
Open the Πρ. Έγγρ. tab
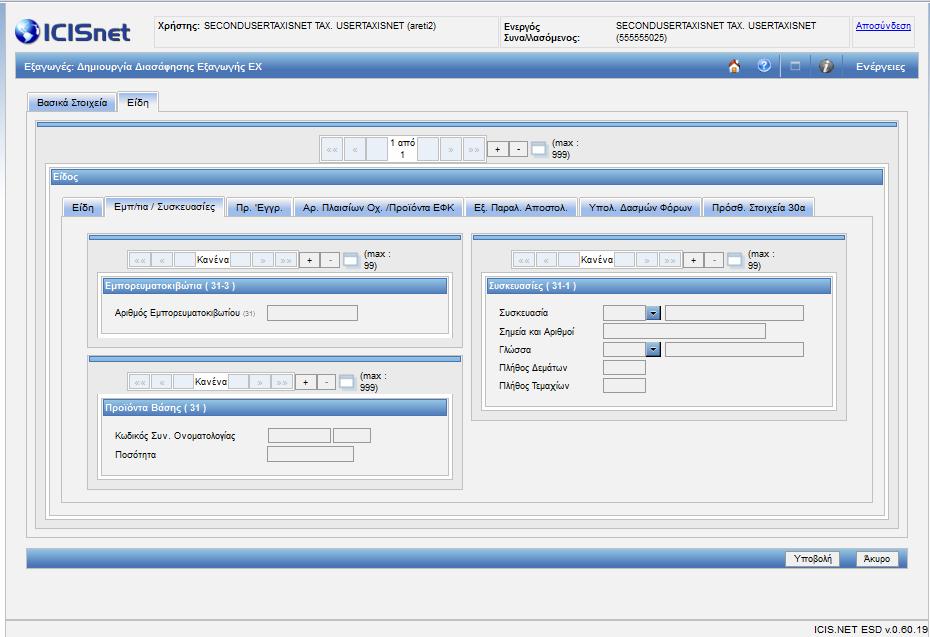pos(259,208)
